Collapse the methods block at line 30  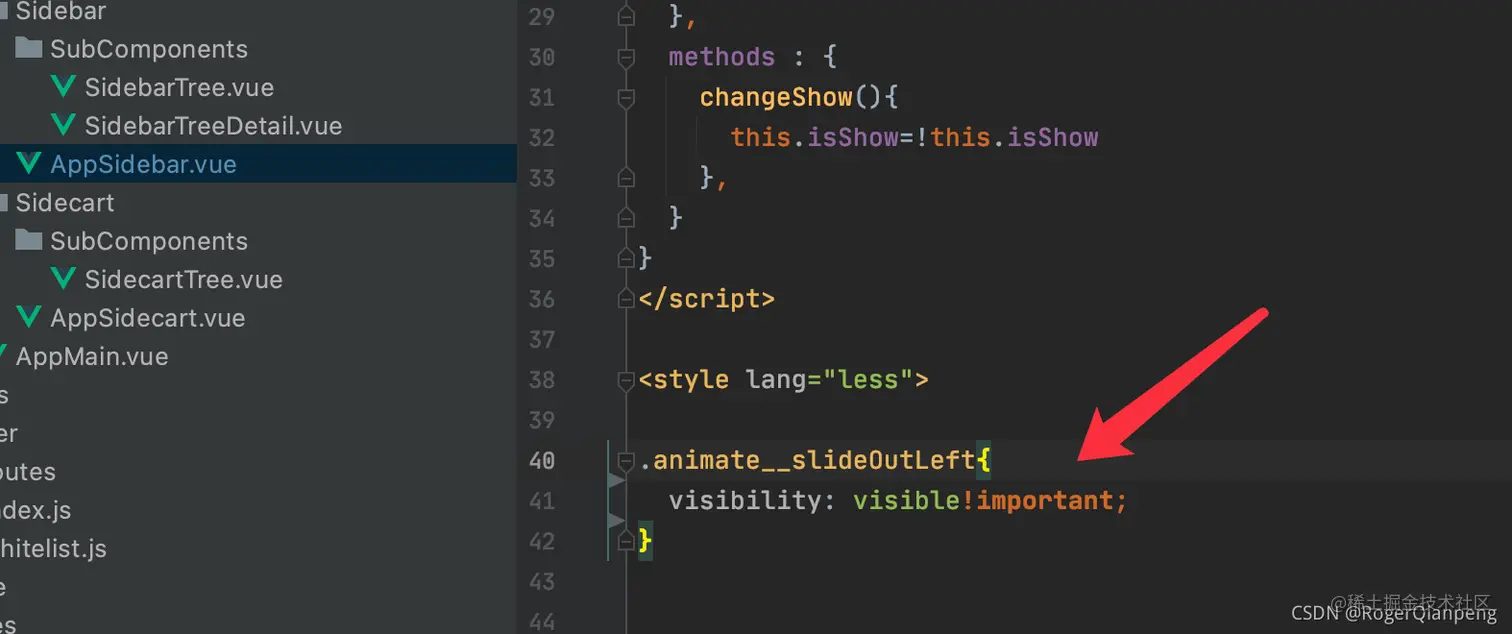626,58
